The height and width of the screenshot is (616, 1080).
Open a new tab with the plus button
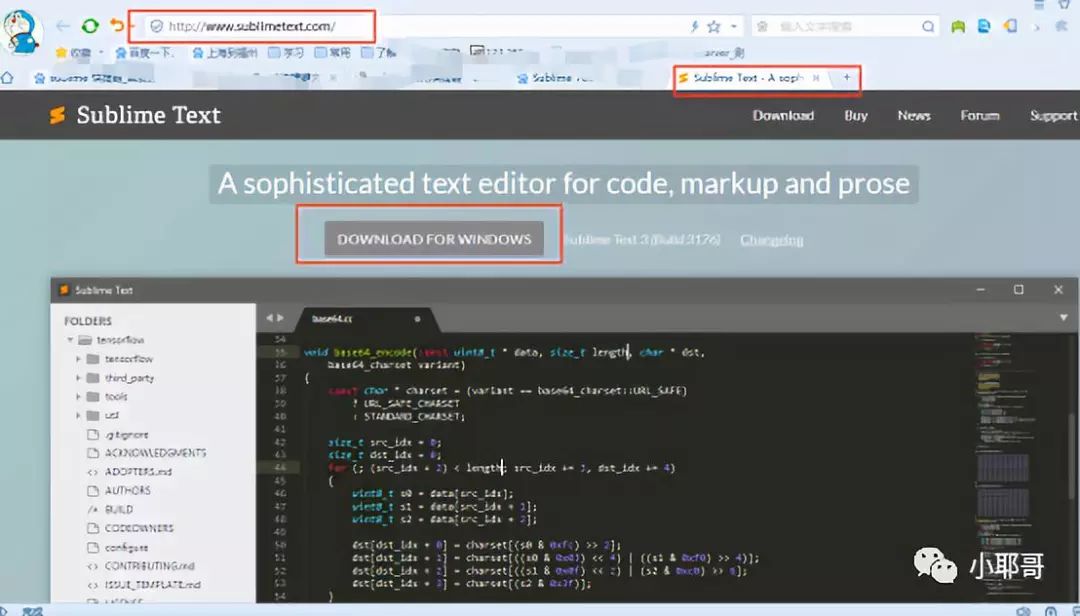pyautogui.click(x=847, y=77)
